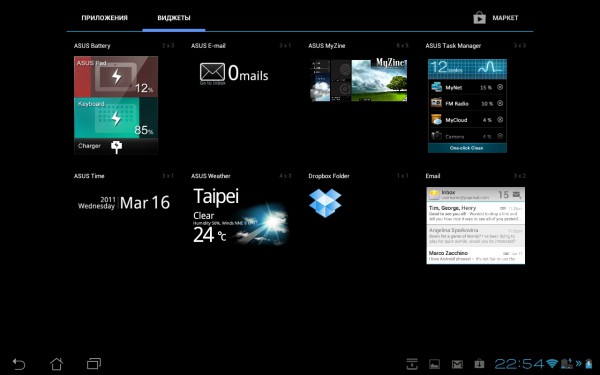Select the Dropbox box icon

[x=325, y=203]
